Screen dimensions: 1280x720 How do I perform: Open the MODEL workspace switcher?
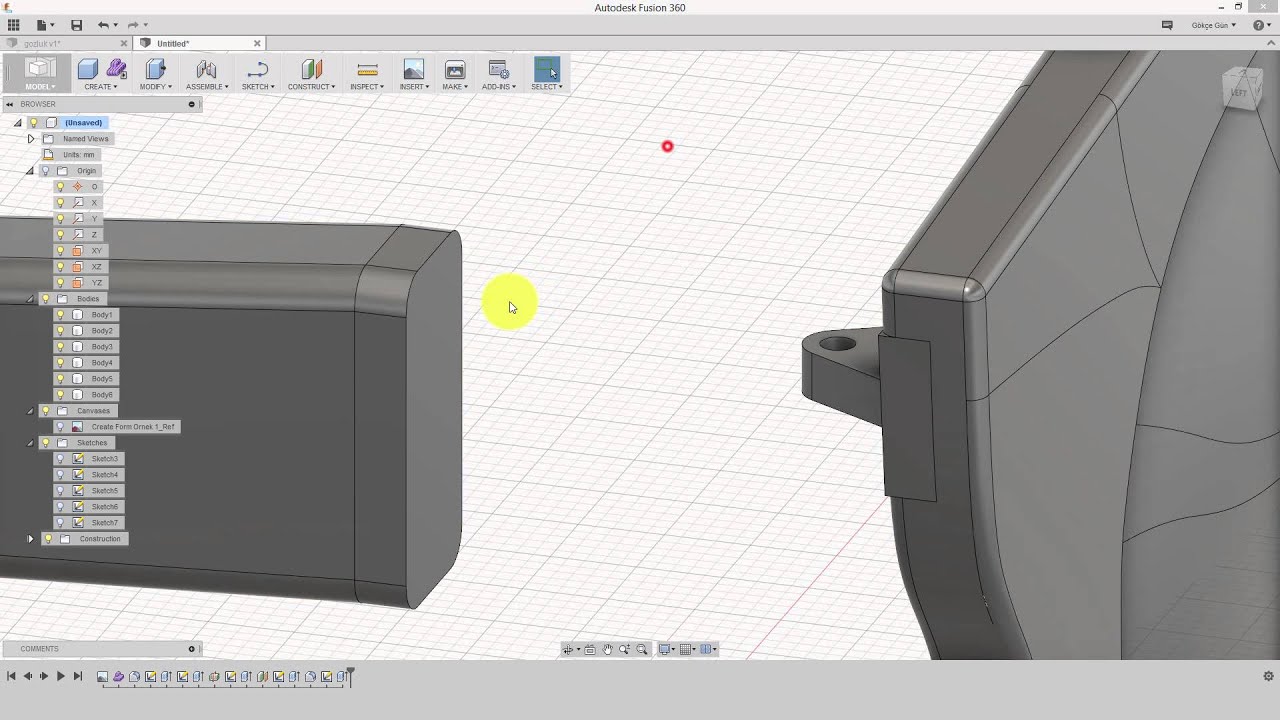pos(40,72)
